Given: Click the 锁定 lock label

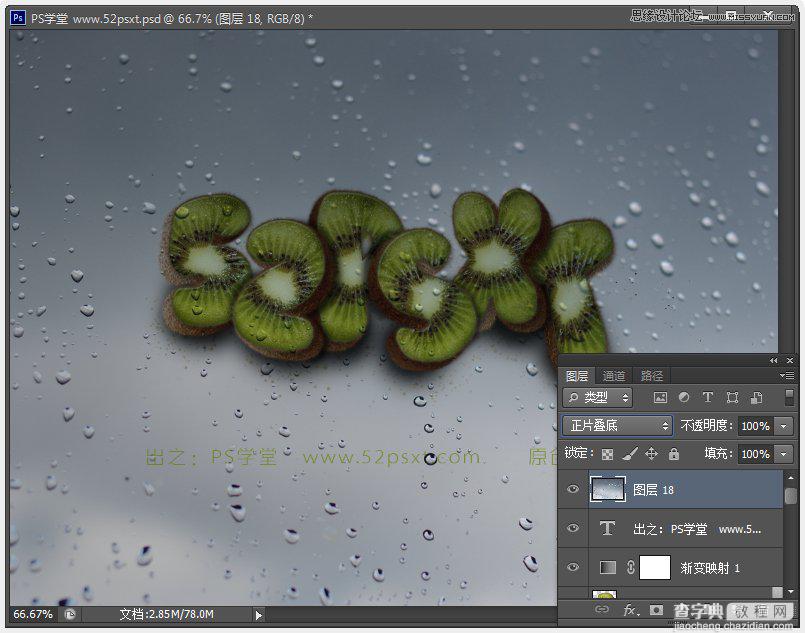Looking at the screenshot, I should point(577,453).
